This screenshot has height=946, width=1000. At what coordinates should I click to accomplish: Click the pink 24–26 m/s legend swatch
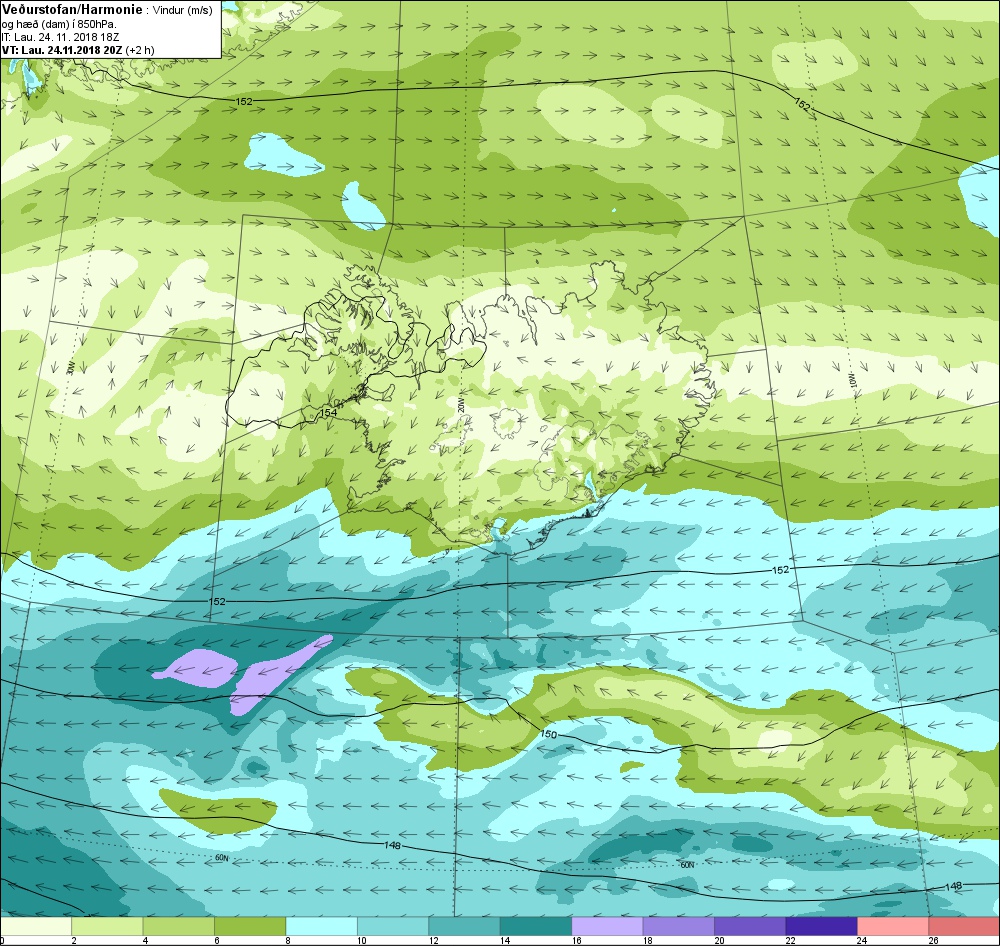[893, 926]
